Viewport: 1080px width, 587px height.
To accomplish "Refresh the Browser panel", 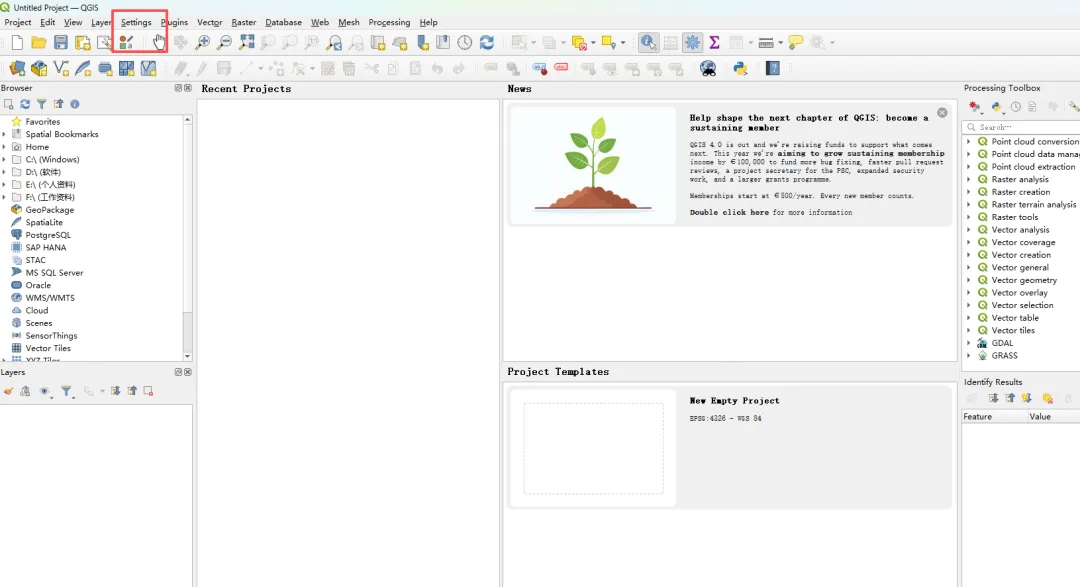I will (x=25, y=104).
